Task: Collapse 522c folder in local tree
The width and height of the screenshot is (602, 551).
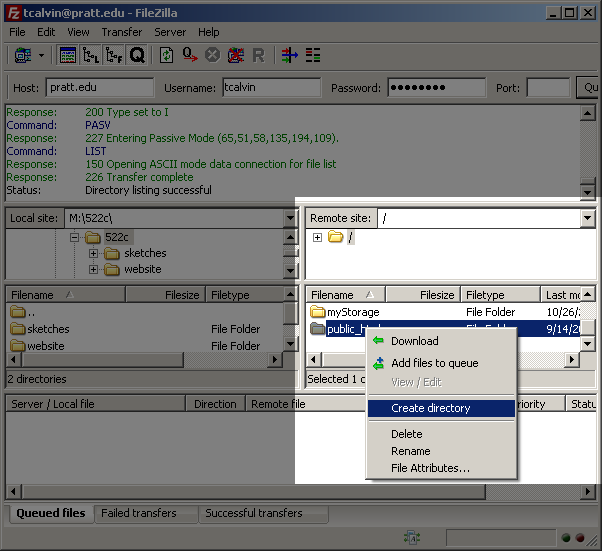Action: pyautogui.click(x=74, y=237)
